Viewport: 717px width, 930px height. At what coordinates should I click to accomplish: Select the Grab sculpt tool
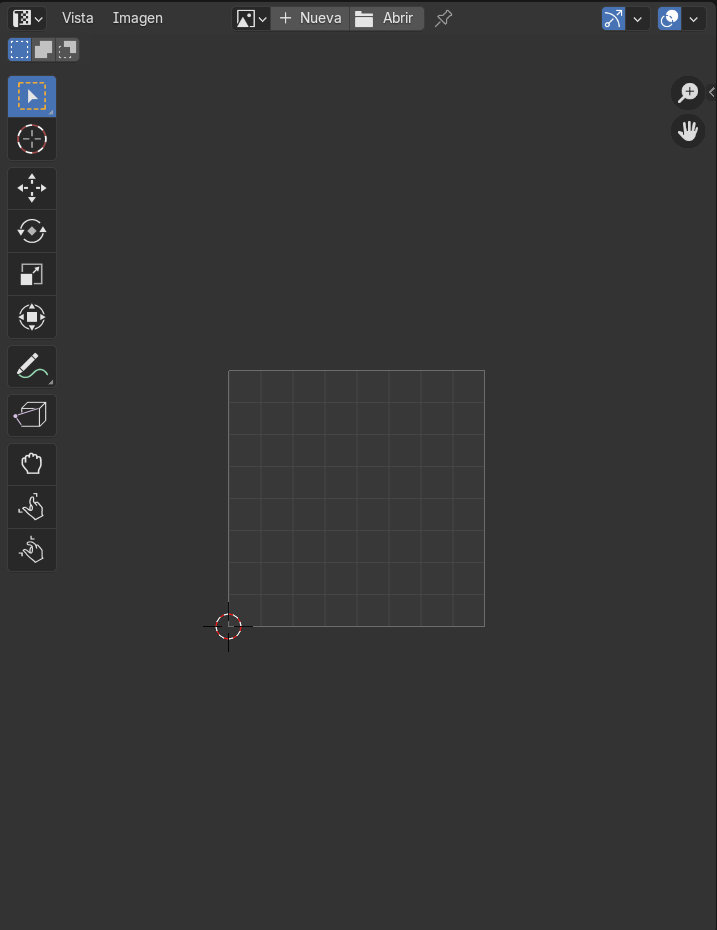point(32,464)
